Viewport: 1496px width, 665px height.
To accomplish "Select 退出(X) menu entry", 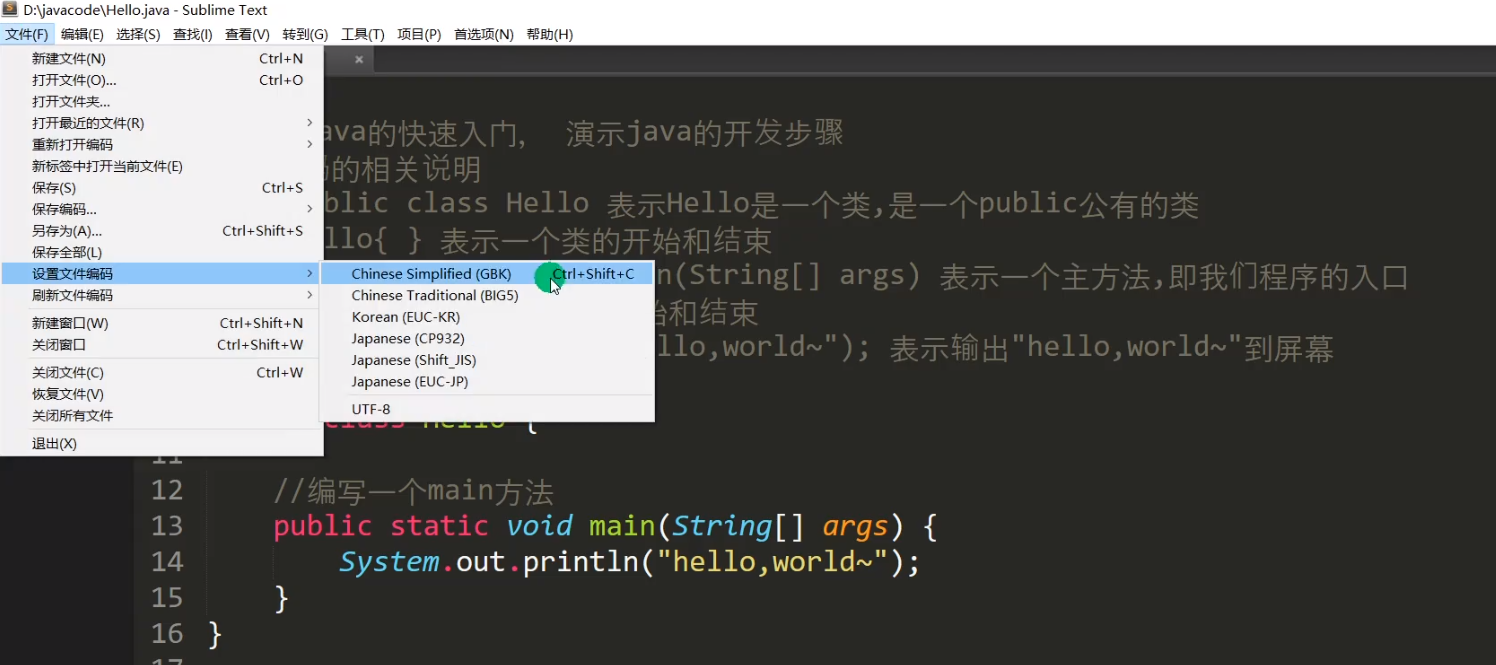I will tap(162, 444).
